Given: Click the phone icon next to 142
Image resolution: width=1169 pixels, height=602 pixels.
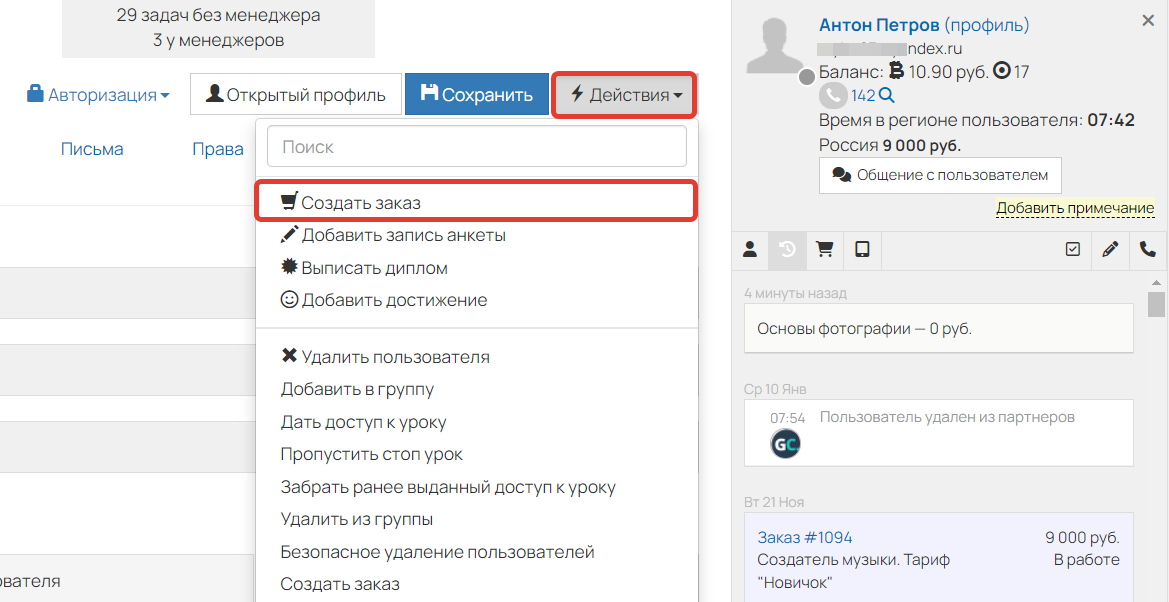Looking at the screenshot, I should (833, 95).
